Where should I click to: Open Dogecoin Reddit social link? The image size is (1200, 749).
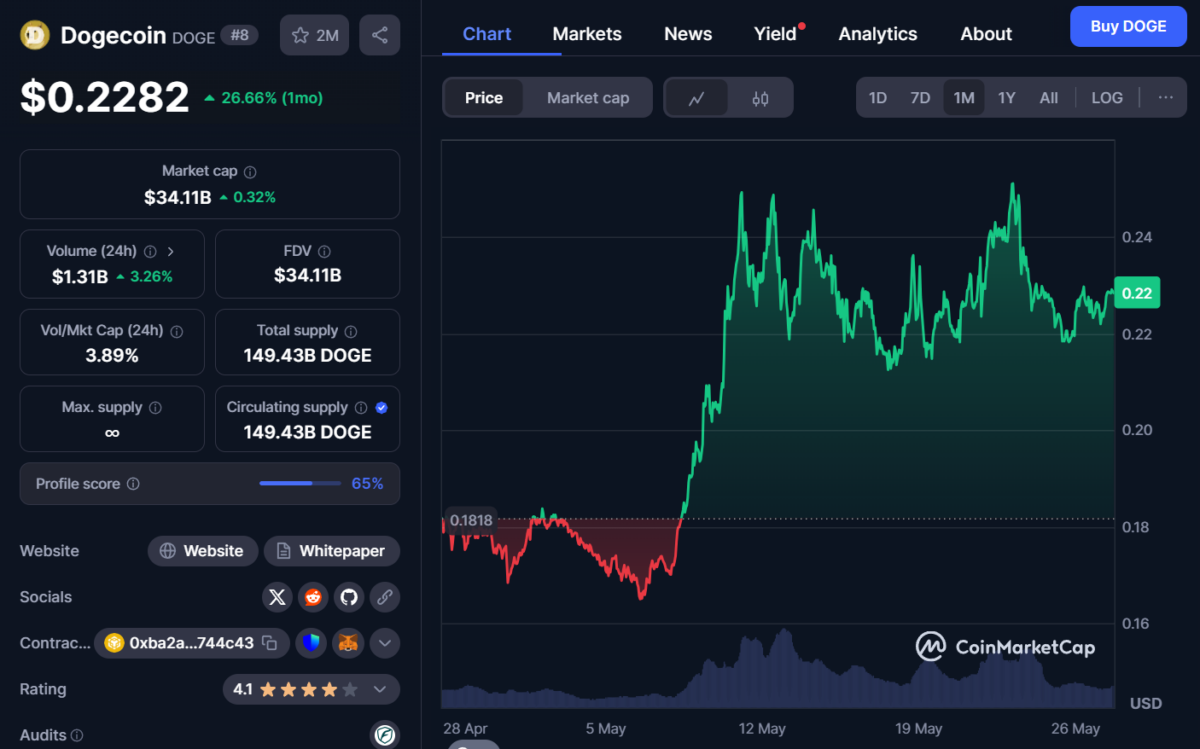click(313, 597)
